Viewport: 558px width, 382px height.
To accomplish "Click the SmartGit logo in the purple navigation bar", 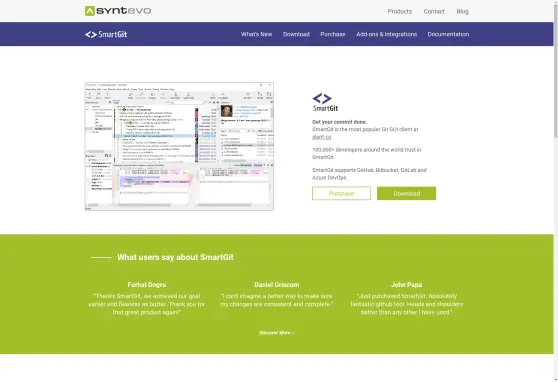I will [106, 34].
